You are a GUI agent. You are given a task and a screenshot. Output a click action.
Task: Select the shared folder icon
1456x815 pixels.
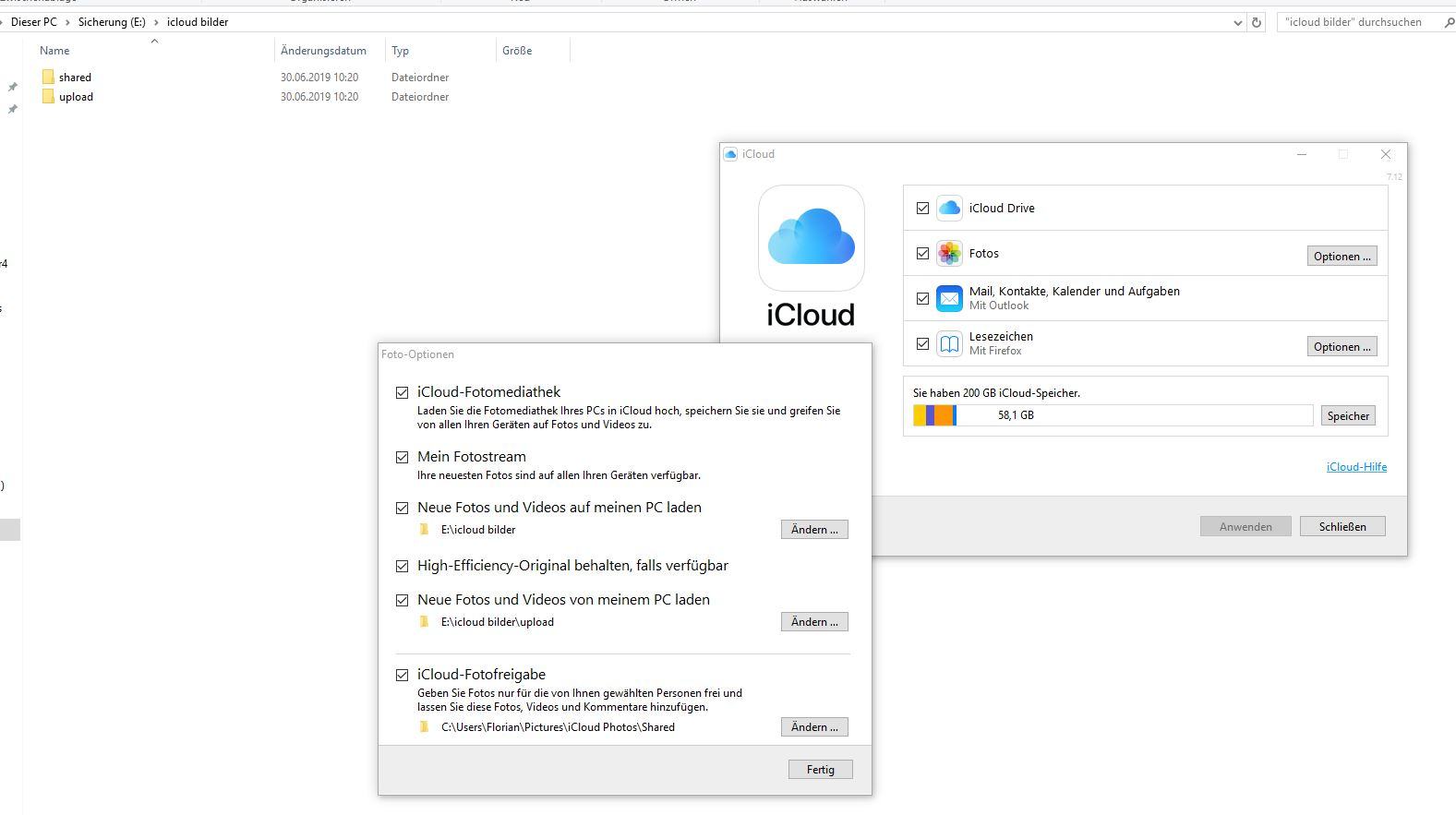click(48, 77)
